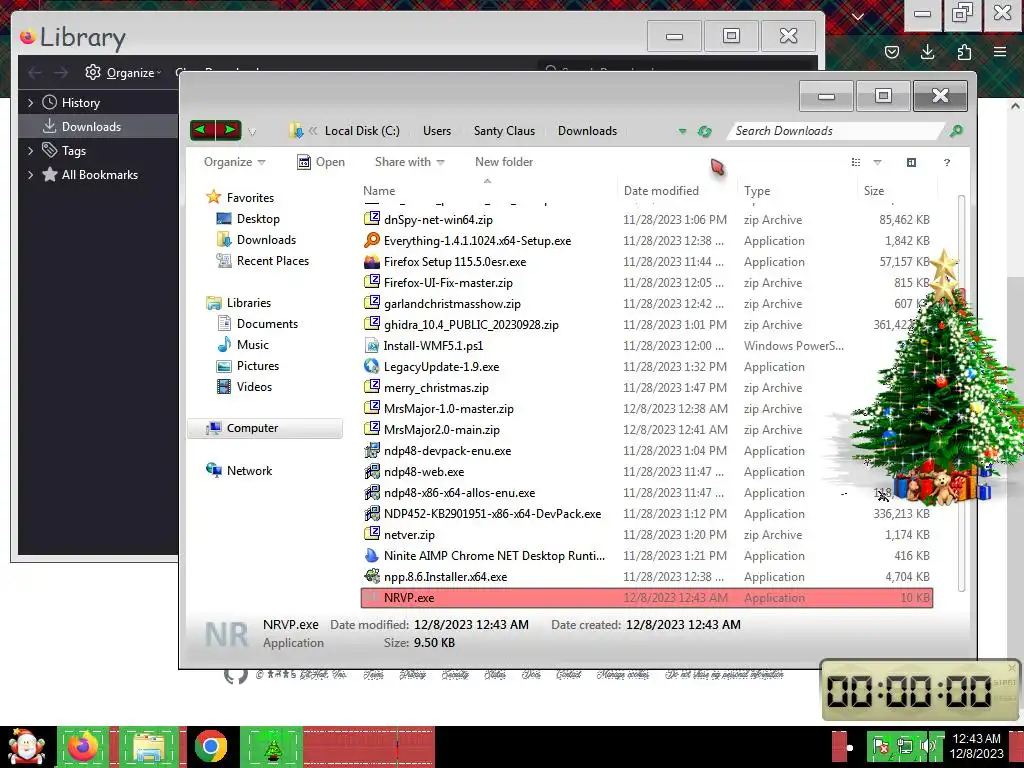Select highlighted NRVP.exe row

click(x=647, y=598)
